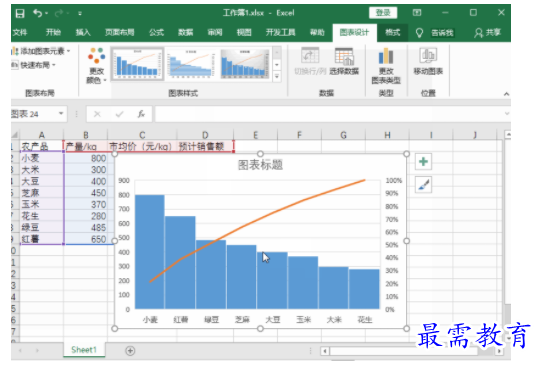Select cell with value 650

(x=86, y=239)
